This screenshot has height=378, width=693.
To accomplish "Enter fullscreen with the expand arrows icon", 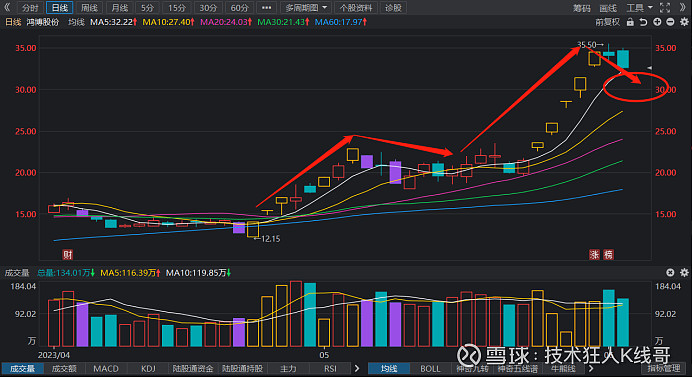I will coord(665,8).
